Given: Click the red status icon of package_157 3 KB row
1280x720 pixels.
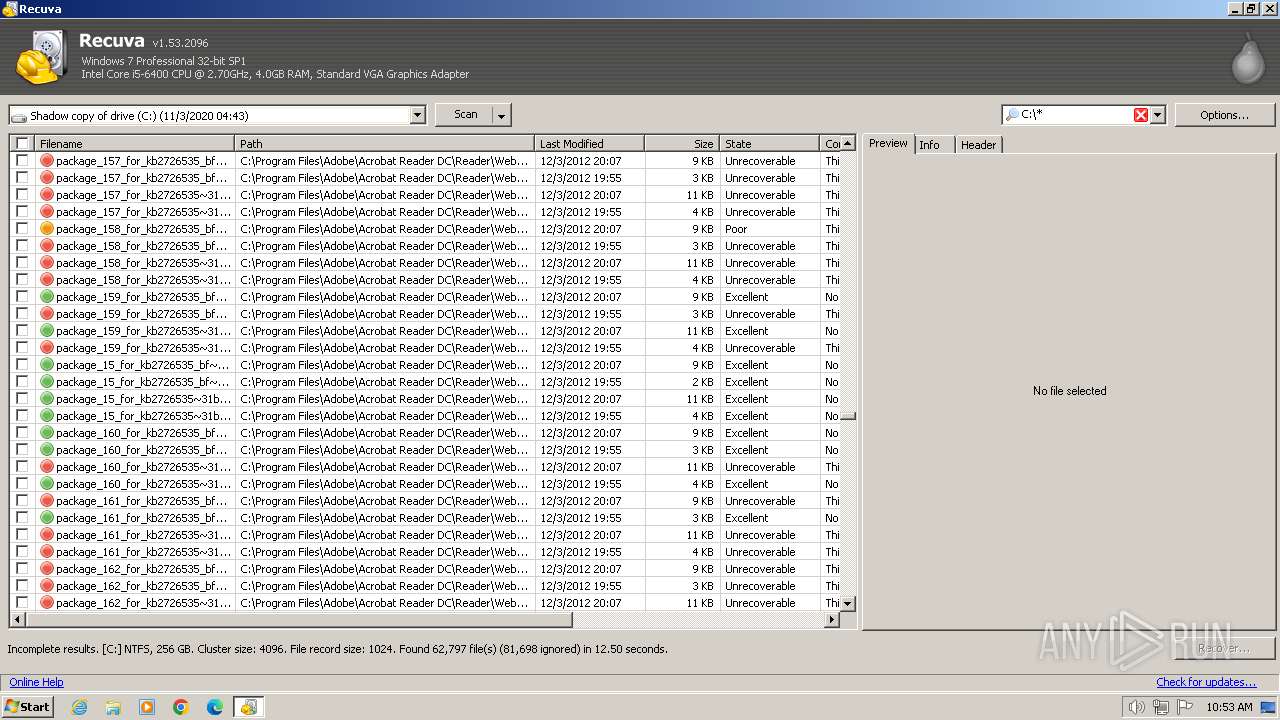Looking at the screenshot, I should pyautogui.click(x=46, y=178).
